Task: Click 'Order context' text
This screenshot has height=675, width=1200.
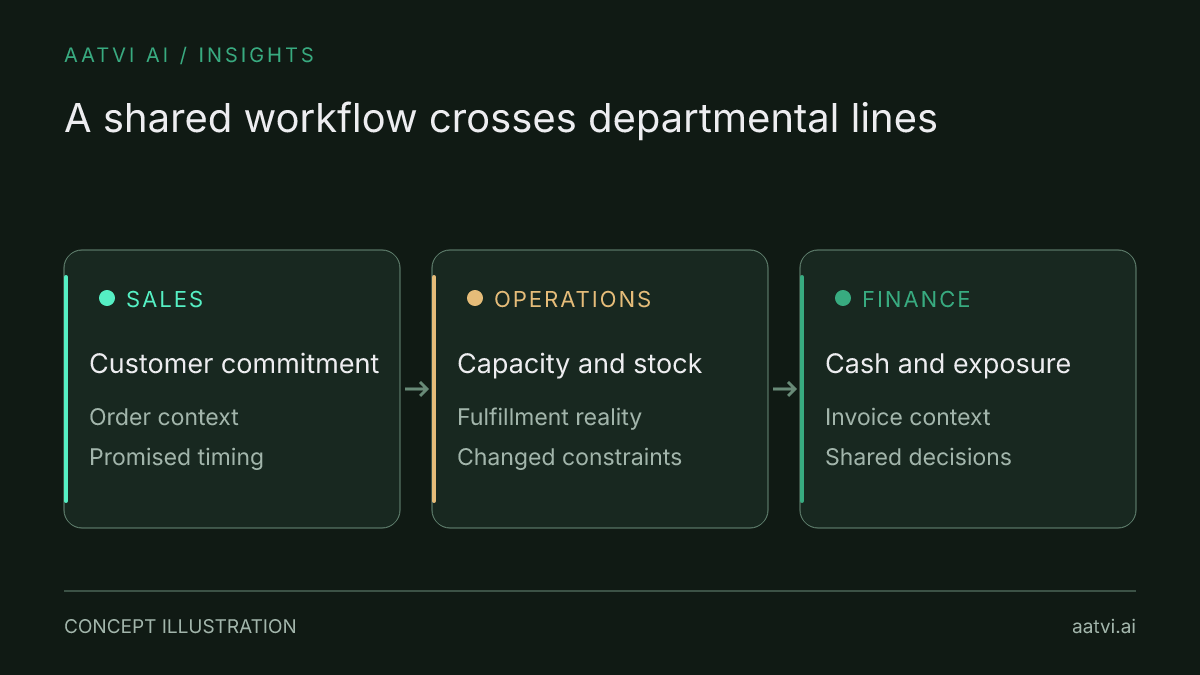Action: click(164, 417)
